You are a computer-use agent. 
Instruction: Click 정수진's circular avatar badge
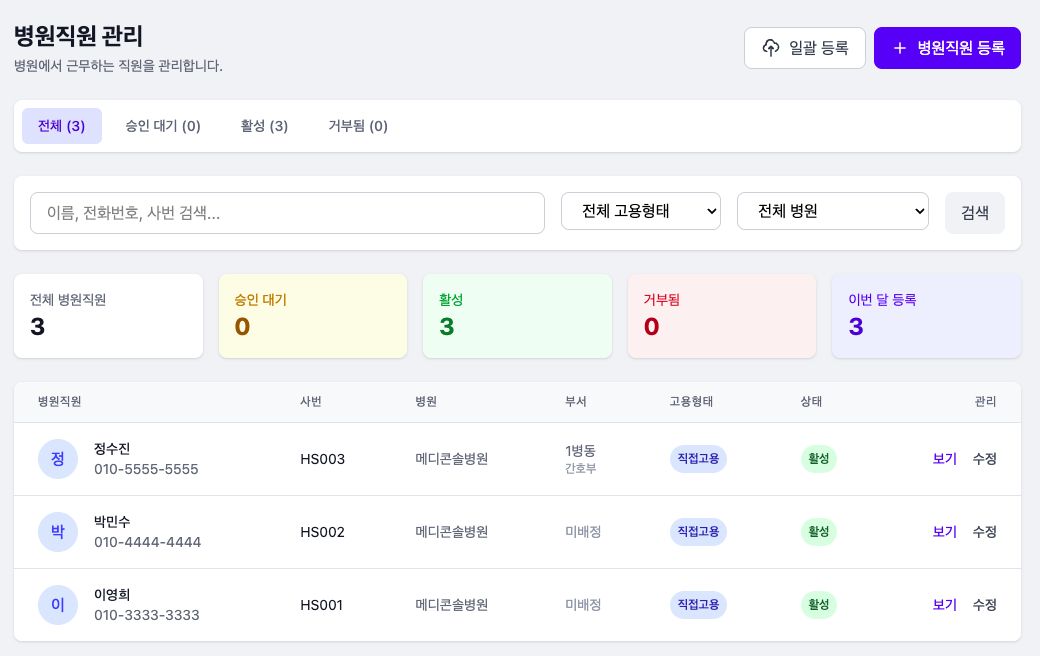(x=57, y=459)
